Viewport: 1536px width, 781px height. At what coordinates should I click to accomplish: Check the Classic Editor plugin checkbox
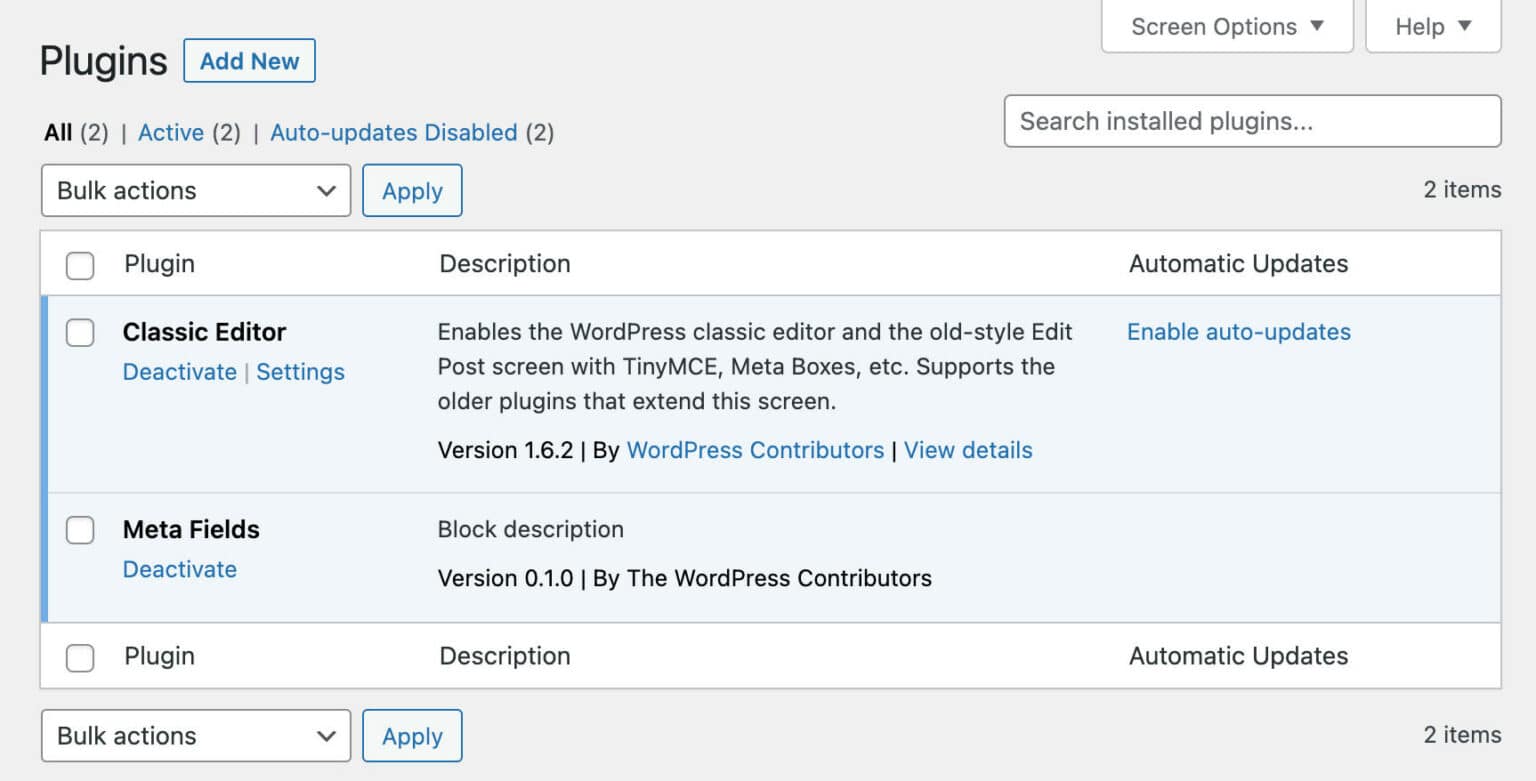click(80, 332)
